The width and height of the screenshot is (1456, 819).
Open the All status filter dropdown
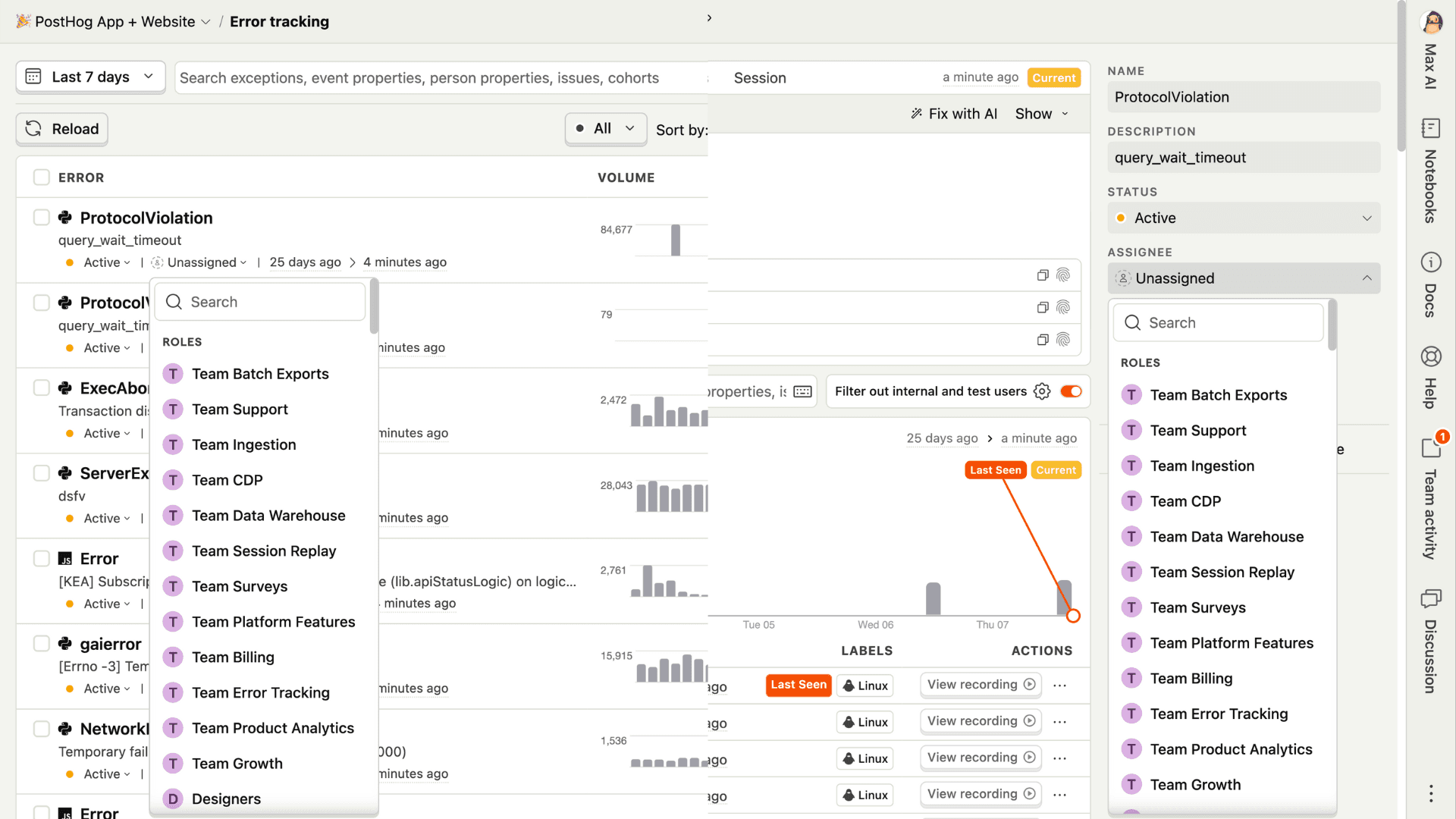(x=605, y=129)
